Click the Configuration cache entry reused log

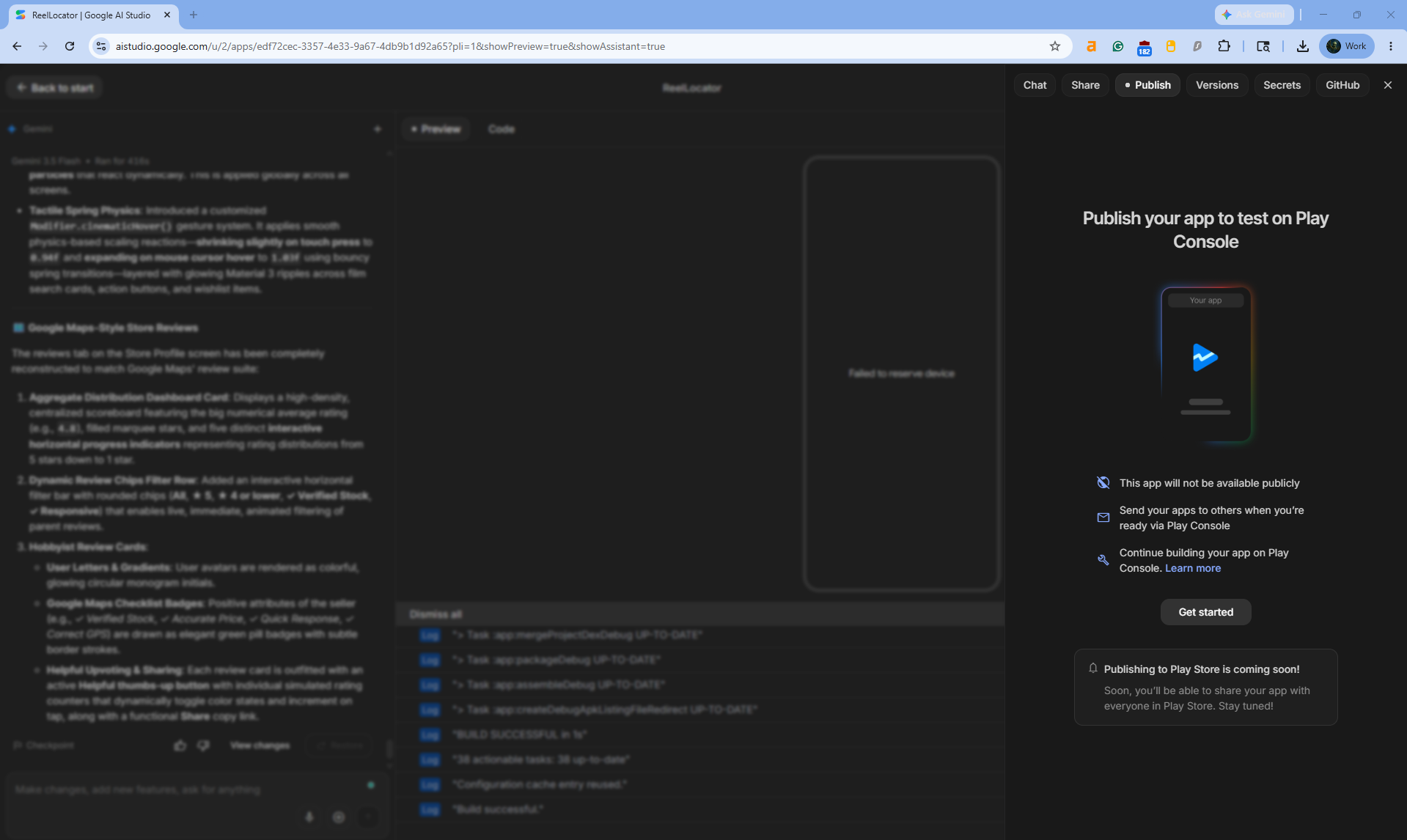[539, 784]
